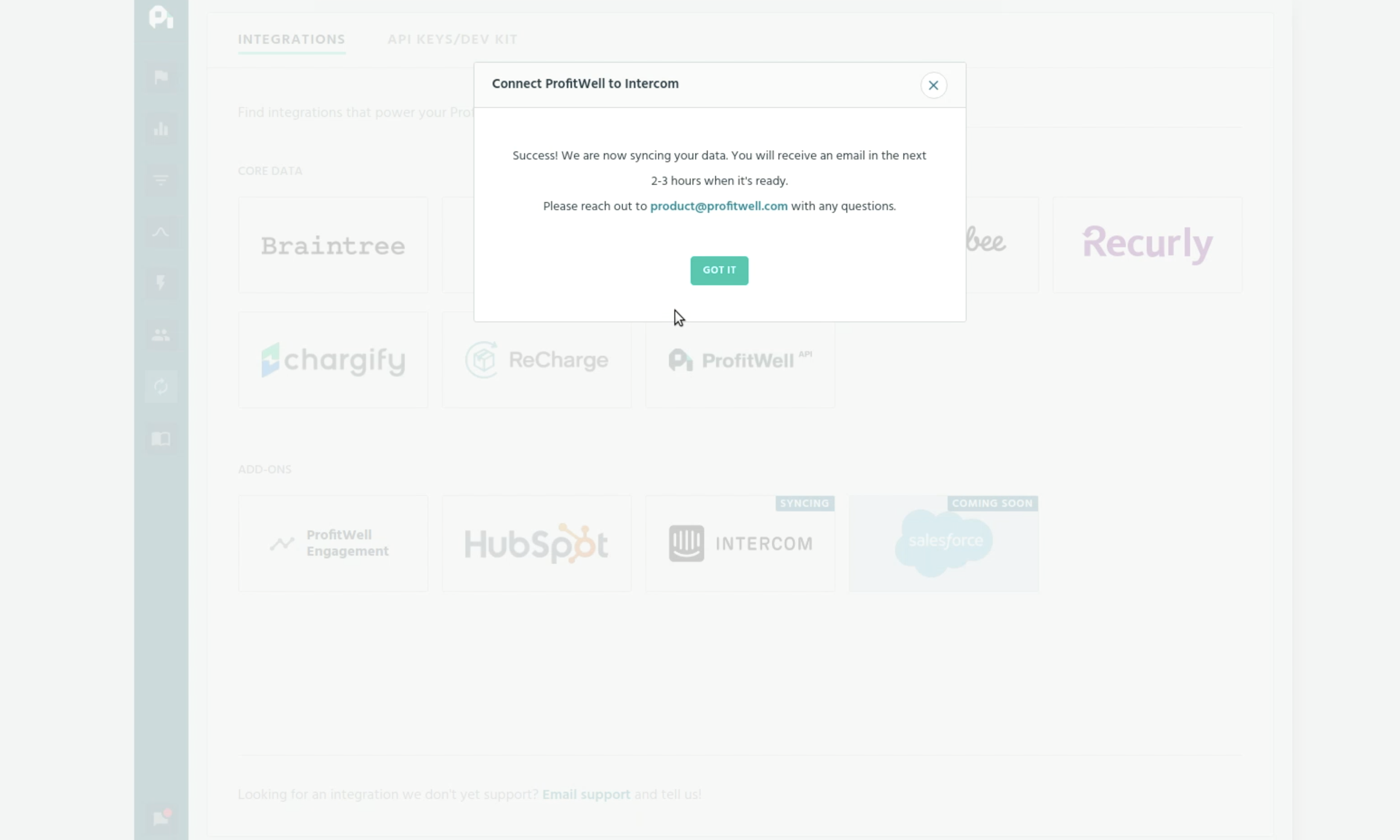Open the bar chart metrics icon
This screenshot has height=840, width=1400.
coord(161,128)
